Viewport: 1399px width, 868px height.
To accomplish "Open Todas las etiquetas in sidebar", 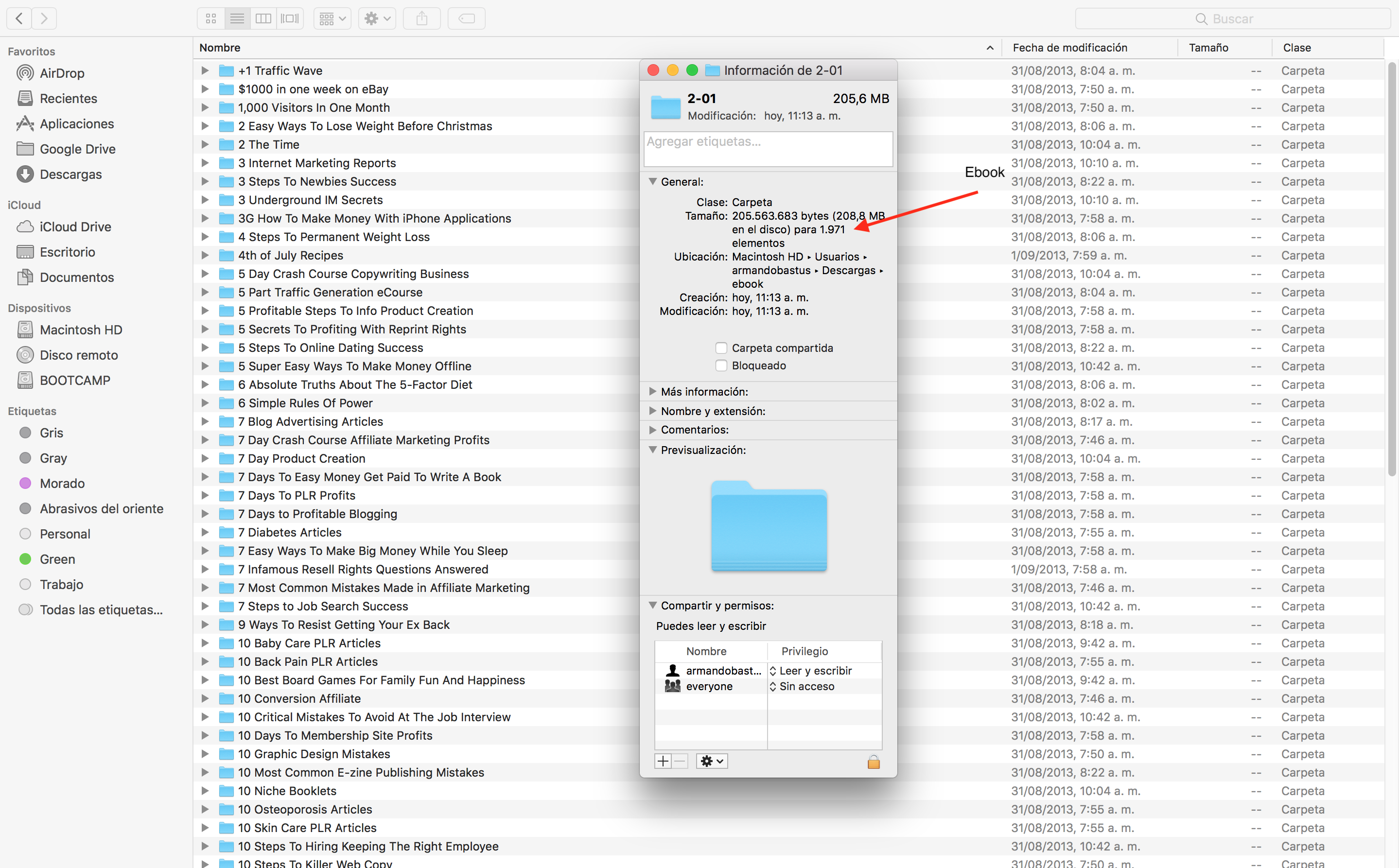I will pyautogui.click(x=101, y=609).
